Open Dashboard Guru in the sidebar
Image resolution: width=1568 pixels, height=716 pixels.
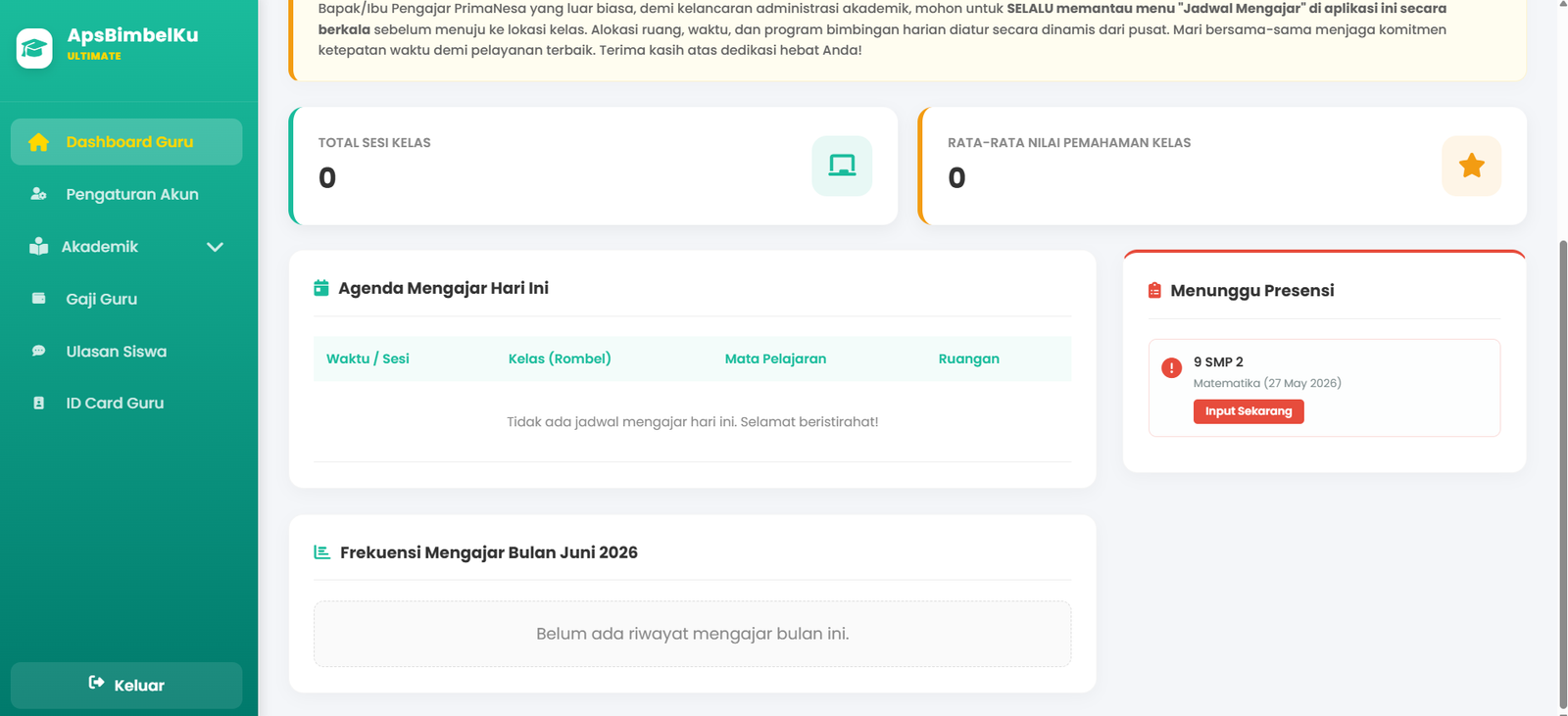(126, 142)
